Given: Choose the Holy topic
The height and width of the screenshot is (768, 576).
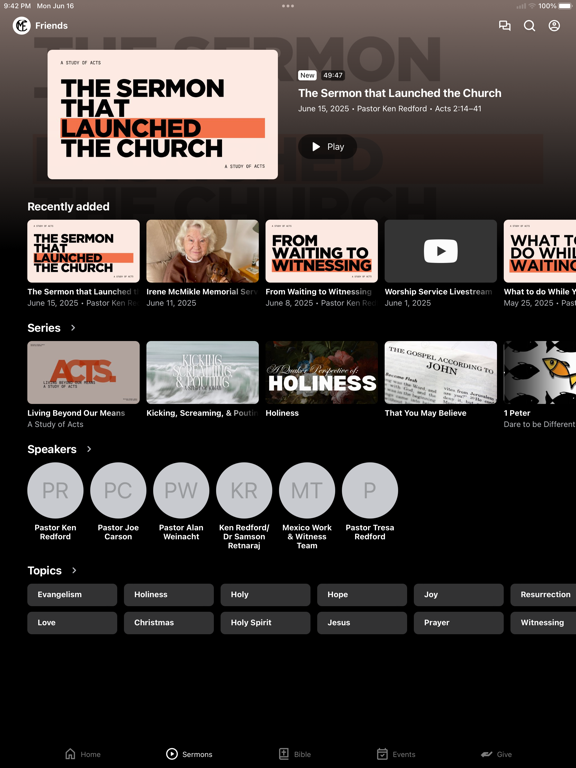Looking at the screenshot, I should click(x=265, y=595).
